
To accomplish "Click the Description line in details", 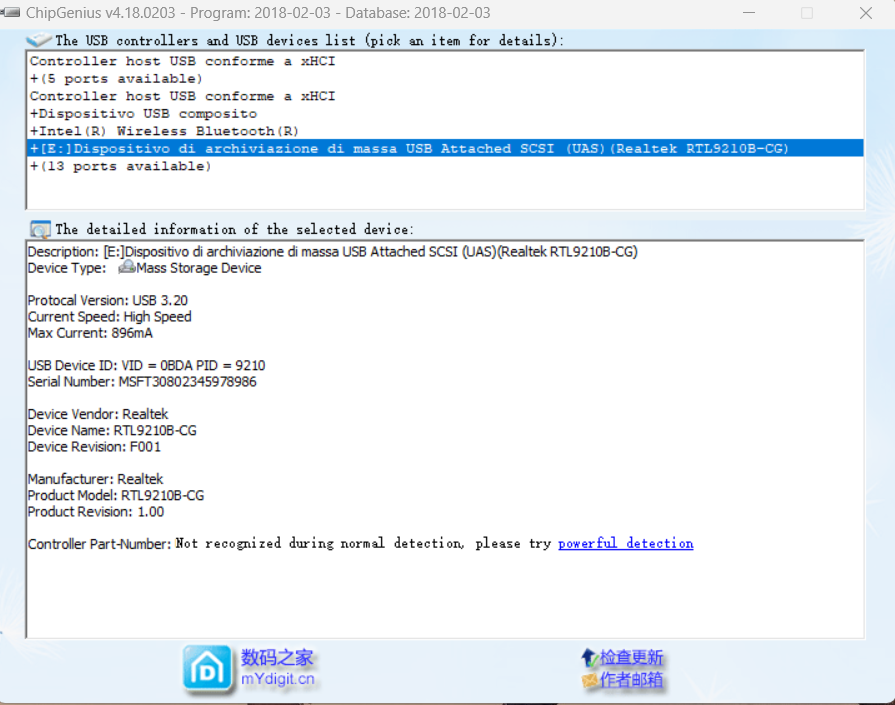I will point(333,252).
